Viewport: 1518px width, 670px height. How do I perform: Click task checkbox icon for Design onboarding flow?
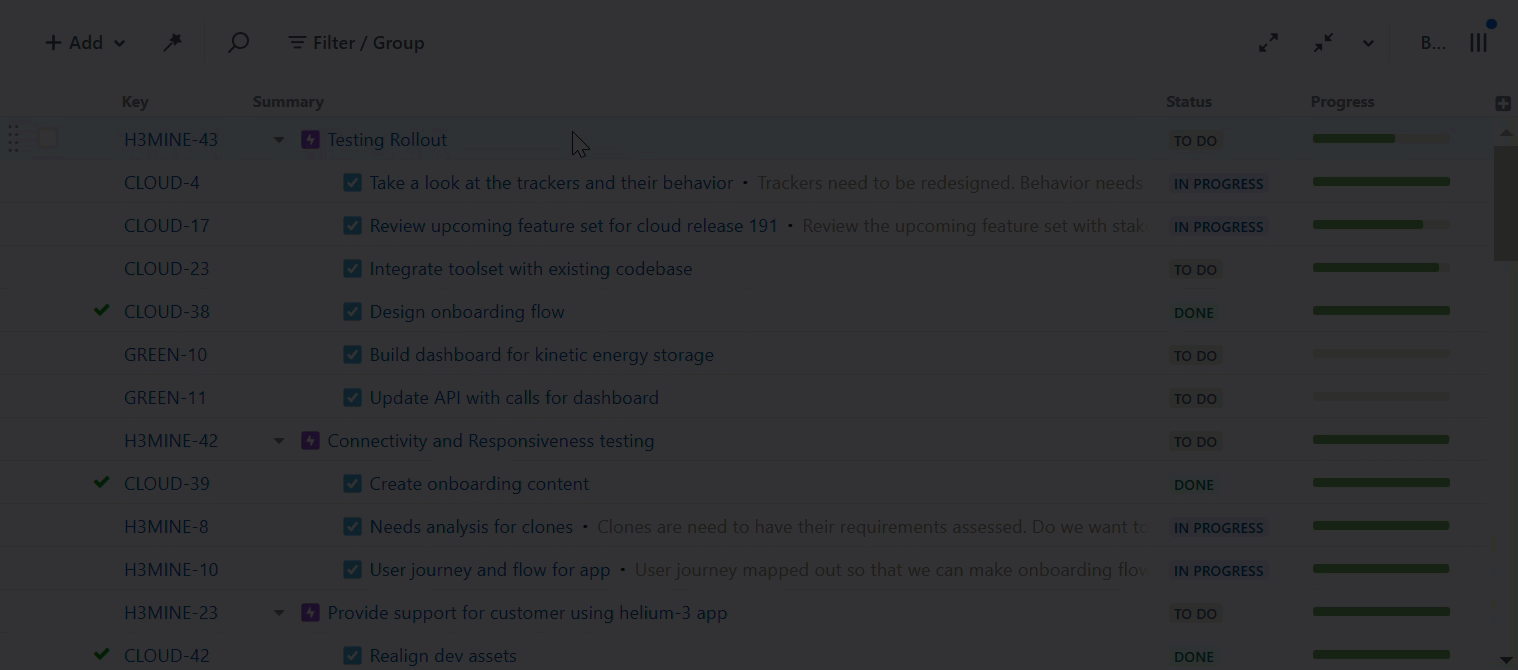pyautogui.click(x=352, y=312)
